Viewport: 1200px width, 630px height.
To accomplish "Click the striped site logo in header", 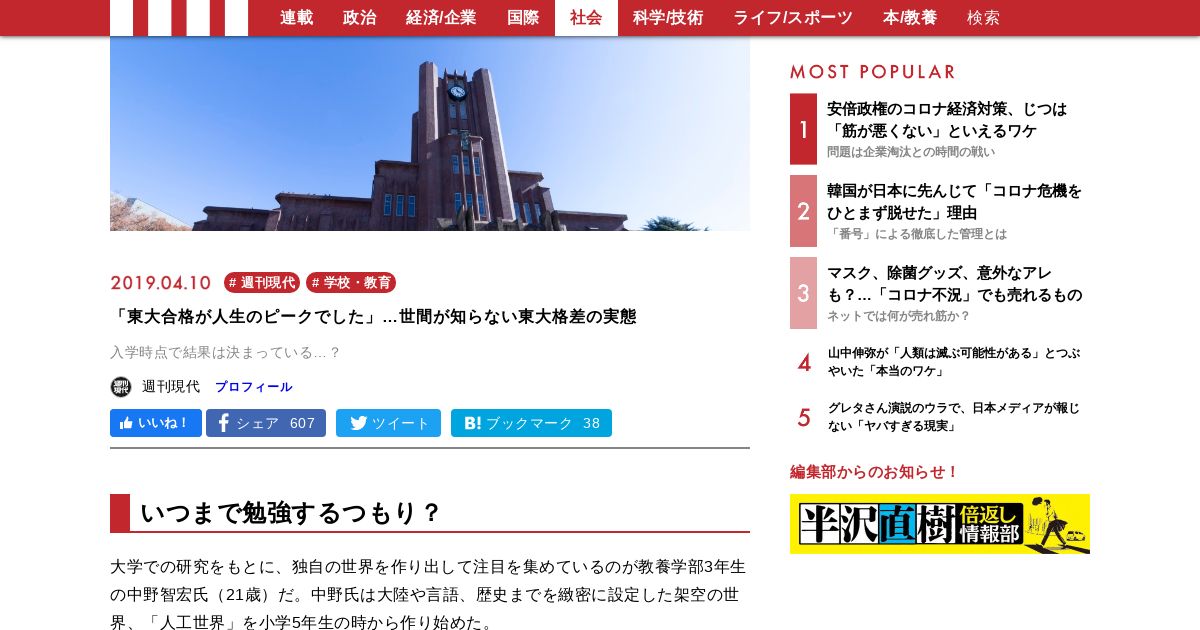I will pos(179,18).
